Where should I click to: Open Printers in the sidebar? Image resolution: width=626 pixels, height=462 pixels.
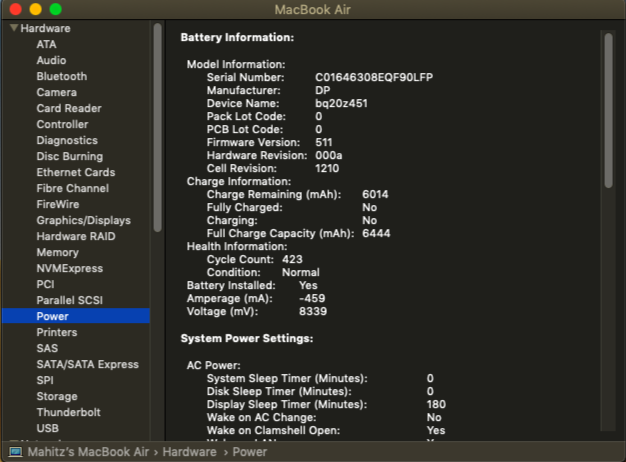[x=57, y=332]
